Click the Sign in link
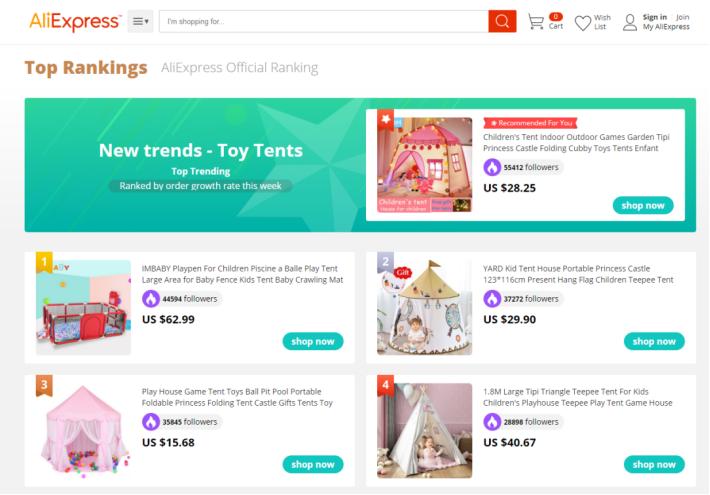This screenshot has height=495, width=710. click(x=654, y=16)
